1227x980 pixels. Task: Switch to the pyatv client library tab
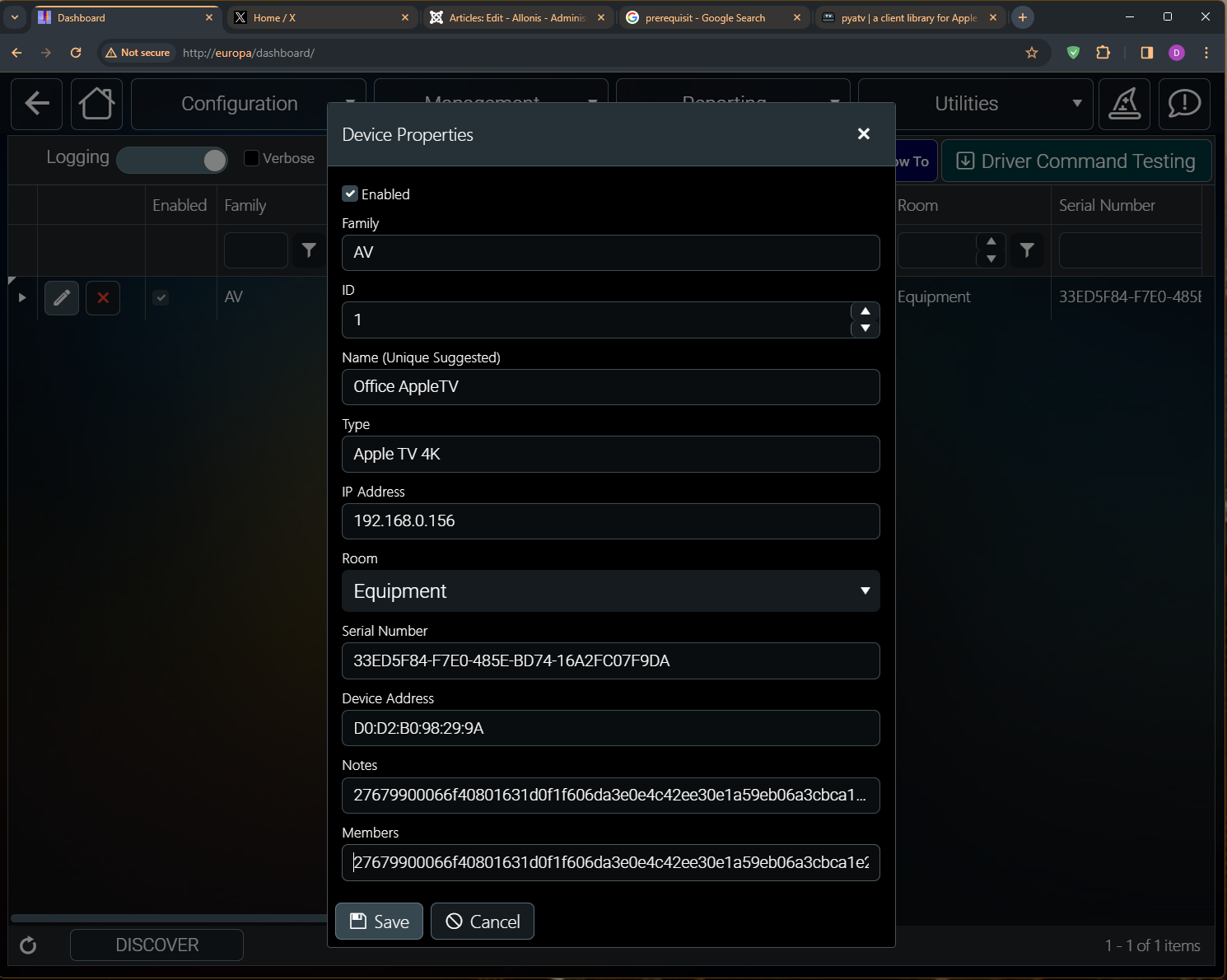pyautogui.click(x=910, y=17)
